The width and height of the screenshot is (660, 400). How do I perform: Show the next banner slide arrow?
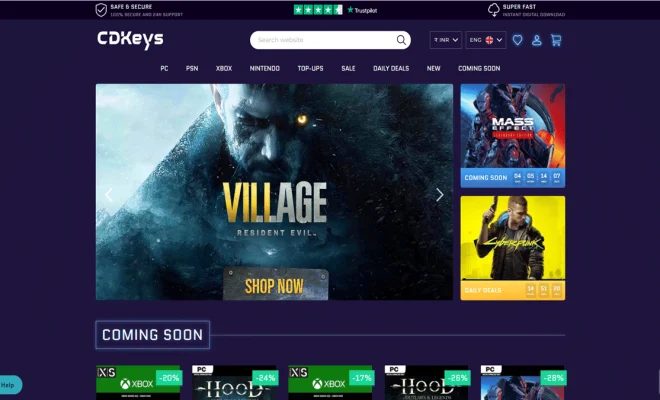coord(440,195)
